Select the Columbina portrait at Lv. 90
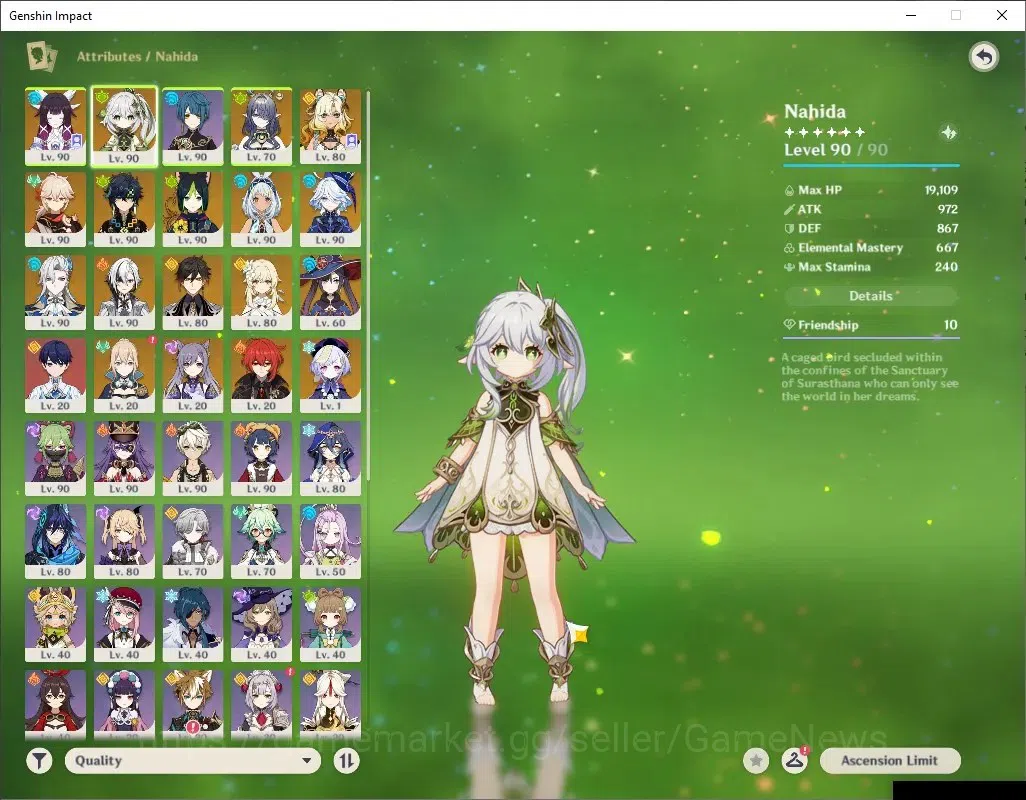 56,126
